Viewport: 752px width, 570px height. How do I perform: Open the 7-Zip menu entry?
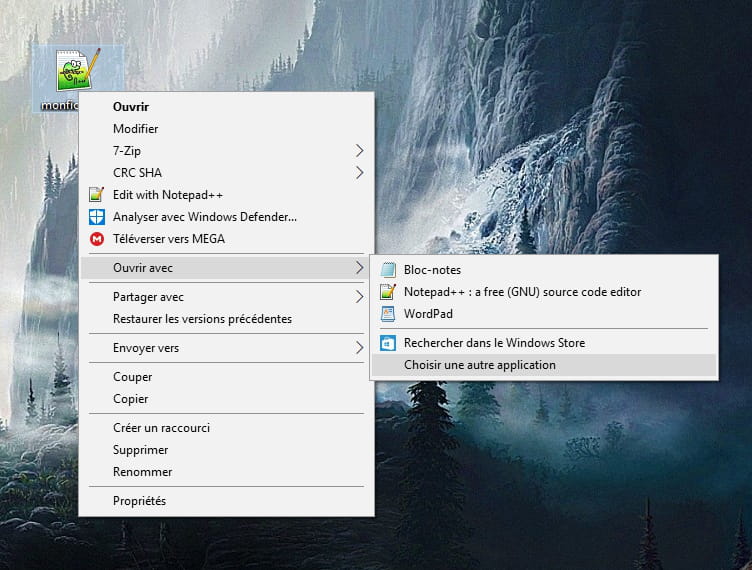(226, 151)
